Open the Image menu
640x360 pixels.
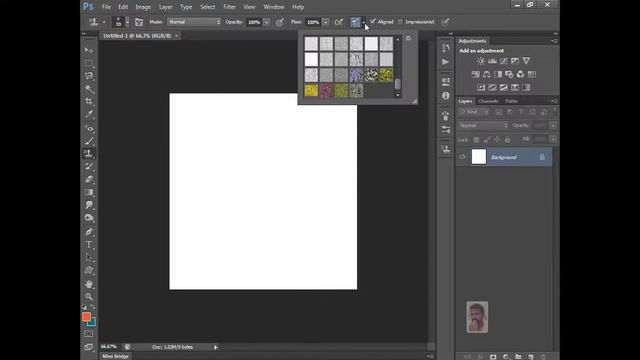pyautogui.click(x=143, y=7)
